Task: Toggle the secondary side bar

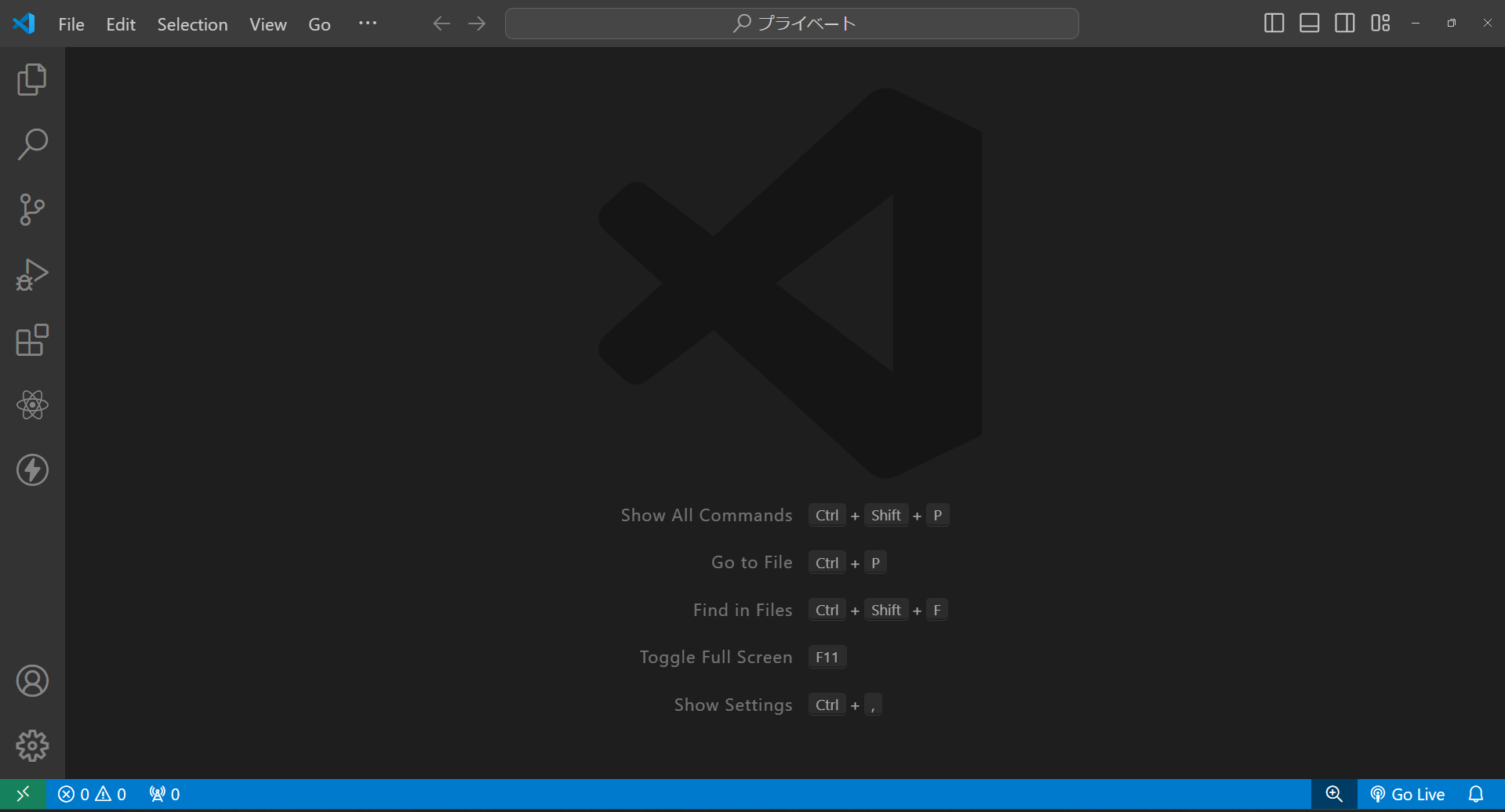Action: pyautogui.click(x=1344, y=23)
